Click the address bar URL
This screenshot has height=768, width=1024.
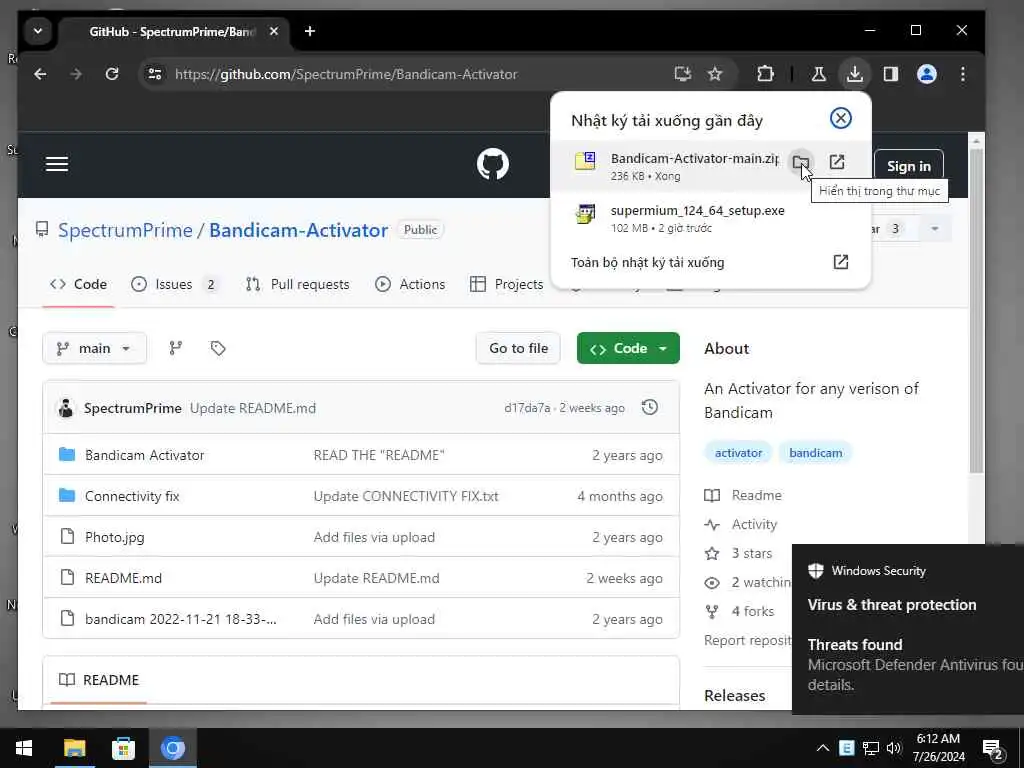(x=346, y=74)
